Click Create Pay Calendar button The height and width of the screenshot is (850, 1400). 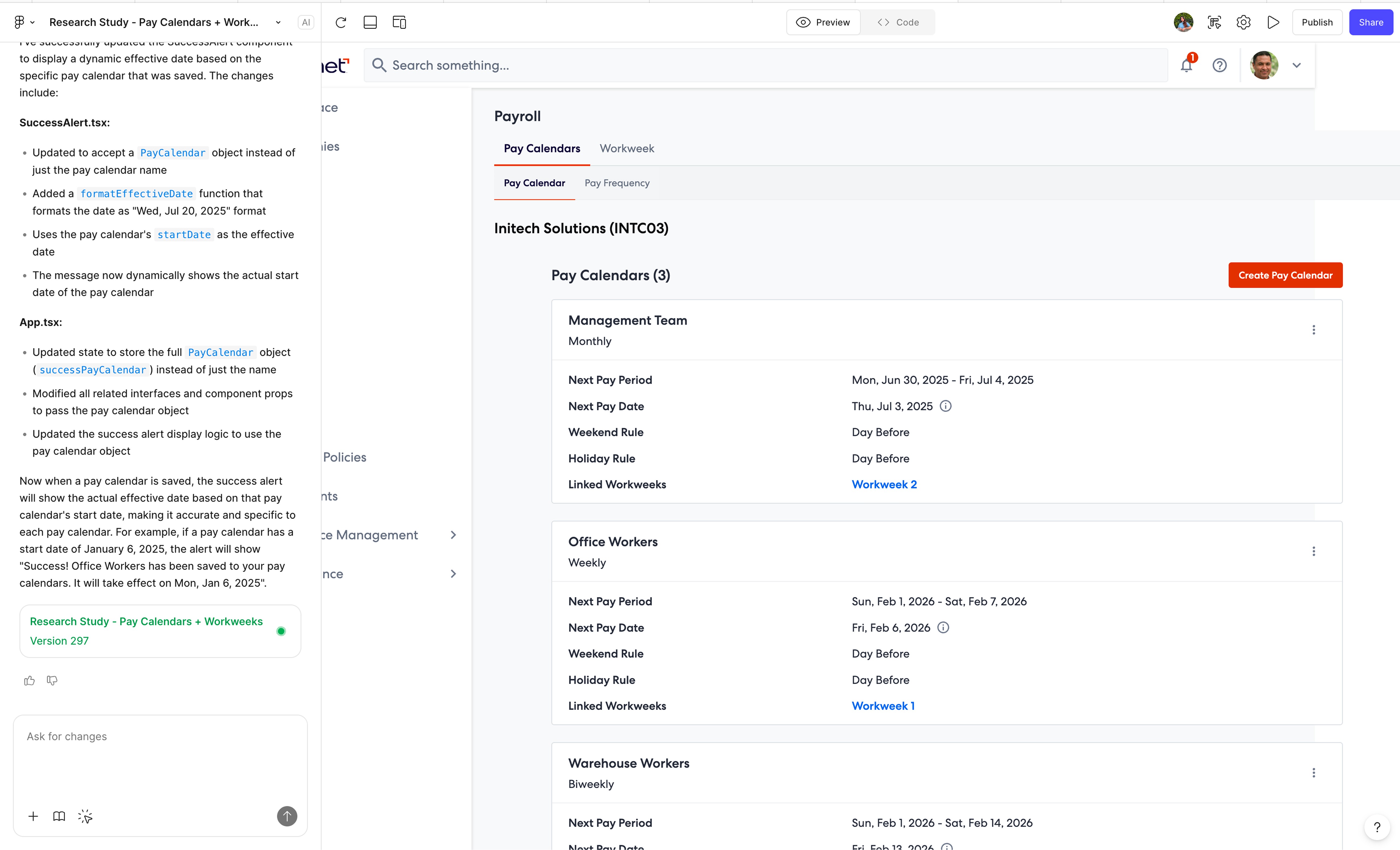pyautogui.click(x=1285, y=275)
